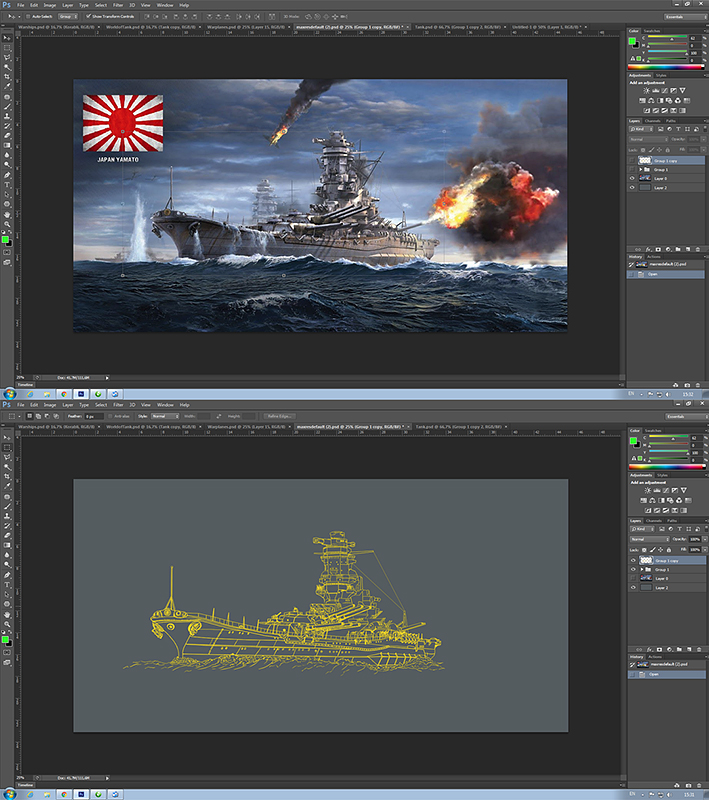The height and width of the screenshot is (800, 709).
Task: Select the Crop tool in upper Photoshop window
Action: tap(7, 77)
